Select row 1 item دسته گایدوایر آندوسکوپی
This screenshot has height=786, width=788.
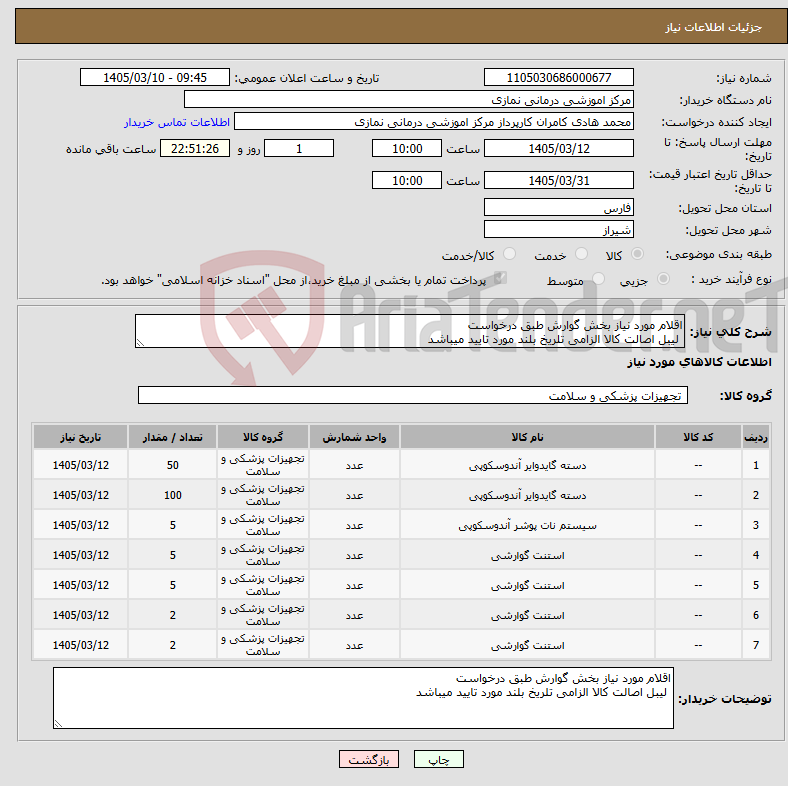point(527,465)
